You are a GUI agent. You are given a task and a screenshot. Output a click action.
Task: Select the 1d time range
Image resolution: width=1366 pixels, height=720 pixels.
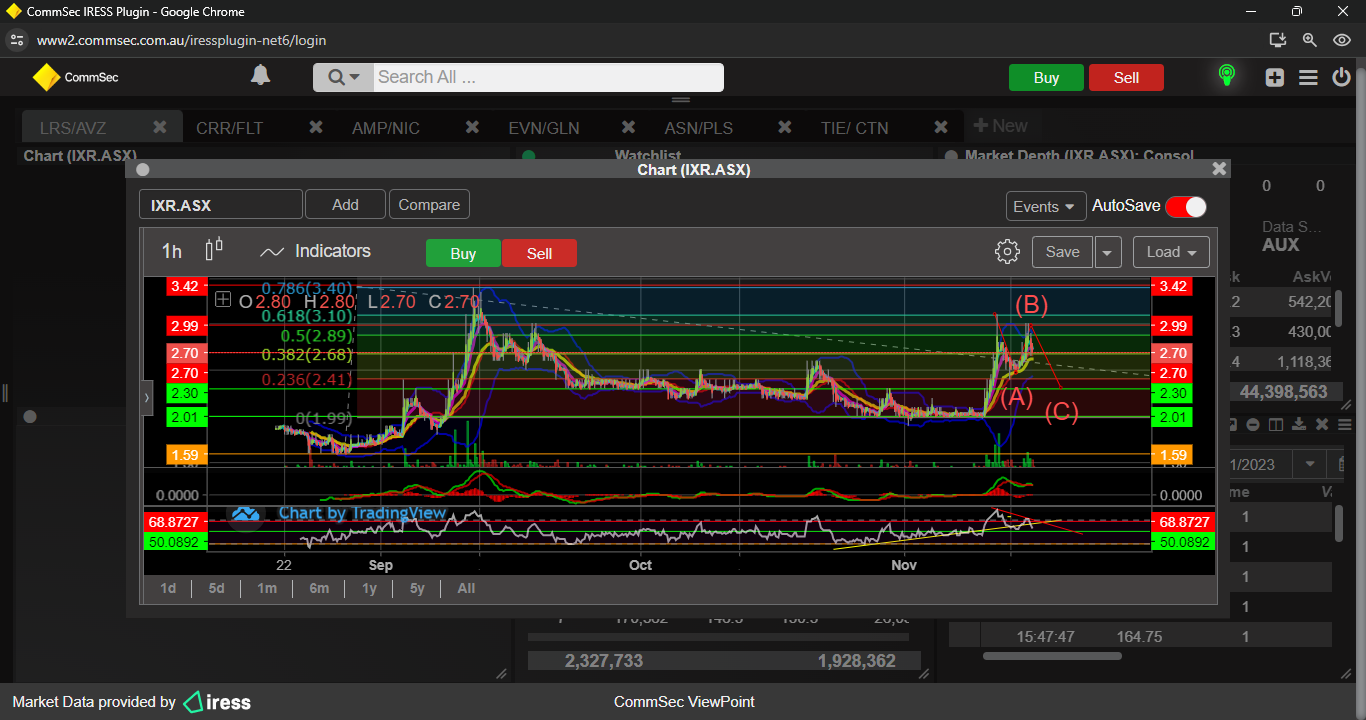[168, 588]
